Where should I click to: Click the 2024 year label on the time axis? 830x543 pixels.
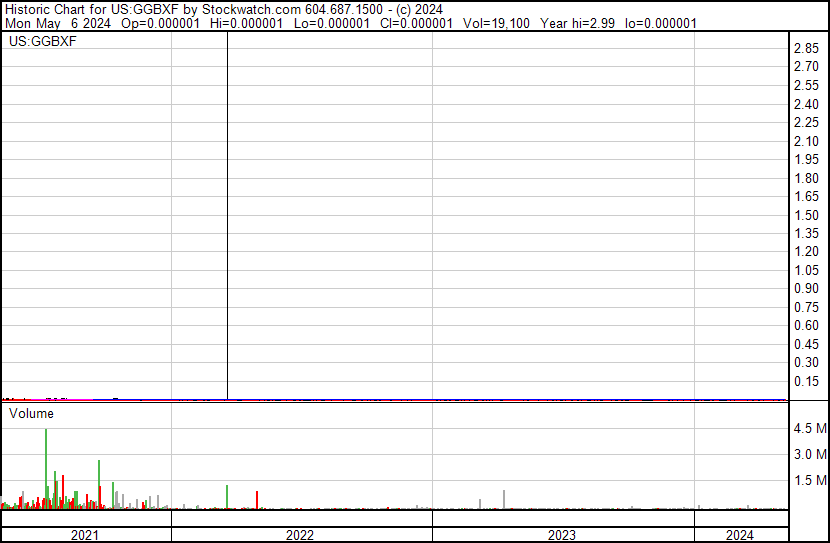pyautogui.click(x=739, y=535)
